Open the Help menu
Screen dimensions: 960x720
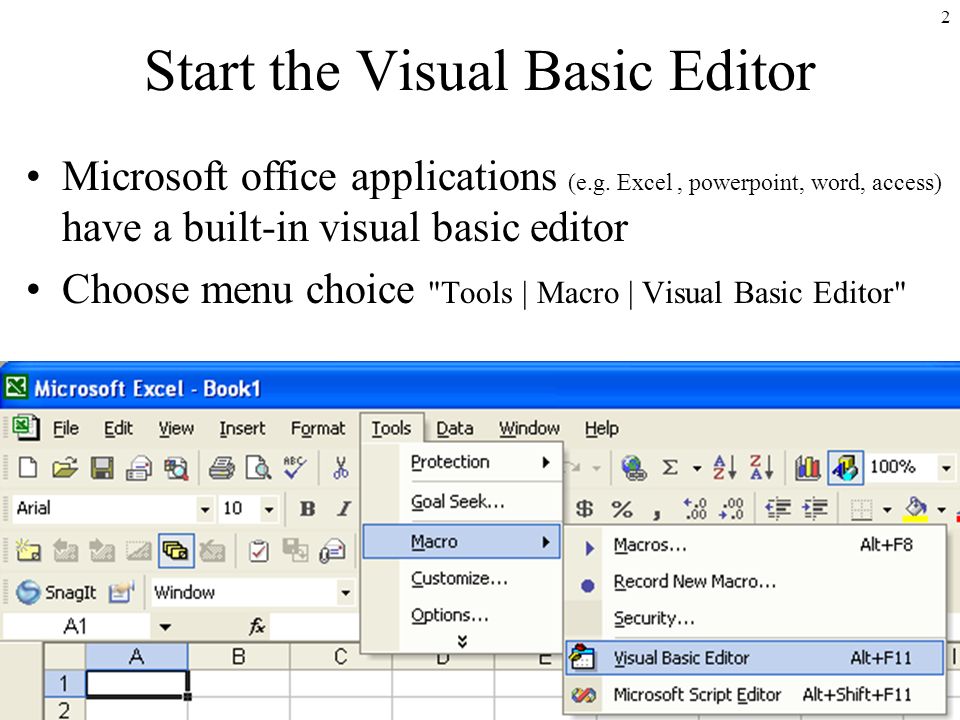click(x=601, y=428)
